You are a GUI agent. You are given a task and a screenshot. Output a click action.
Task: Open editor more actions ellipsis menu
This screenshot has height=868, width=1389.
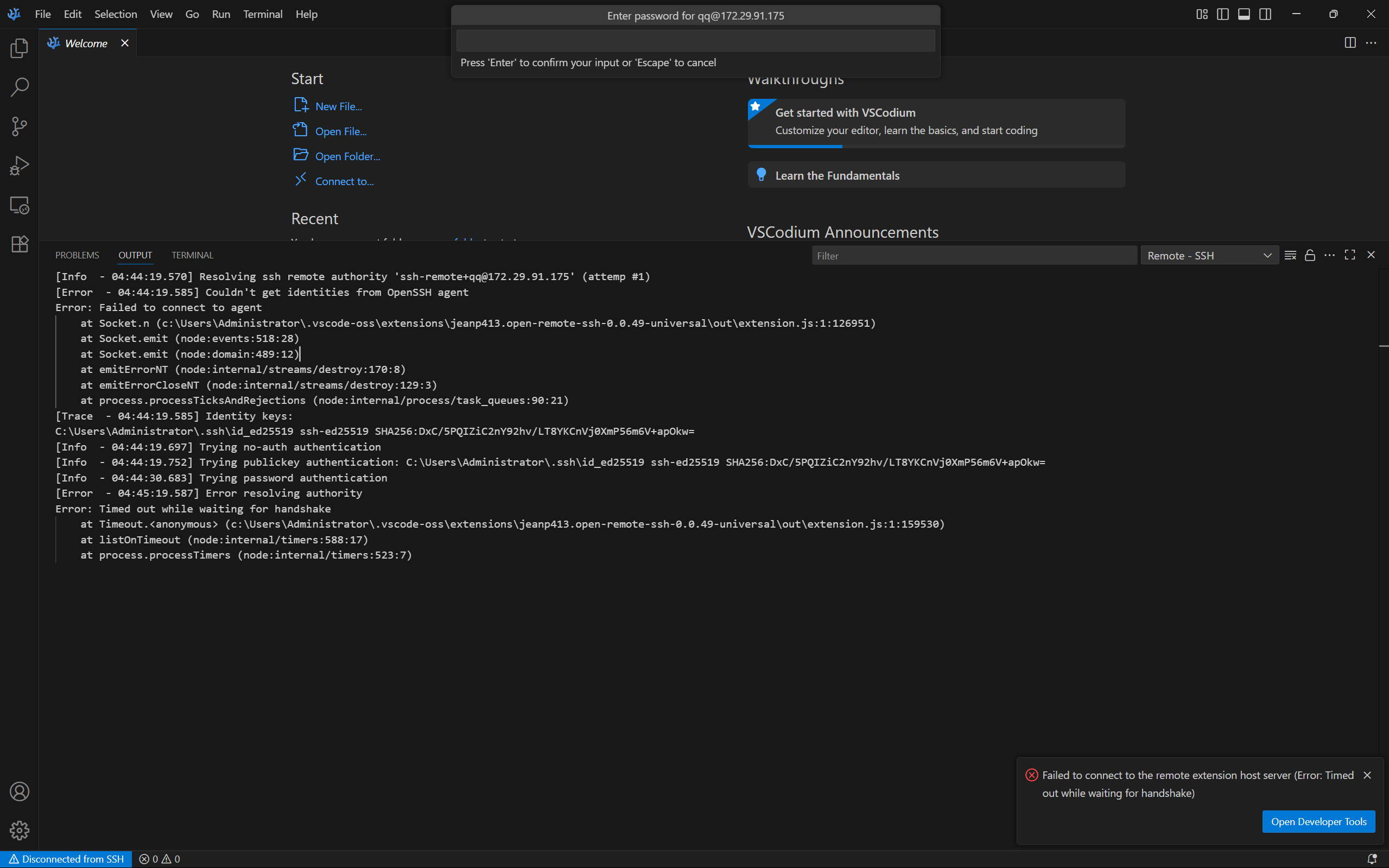(1371, 43)
